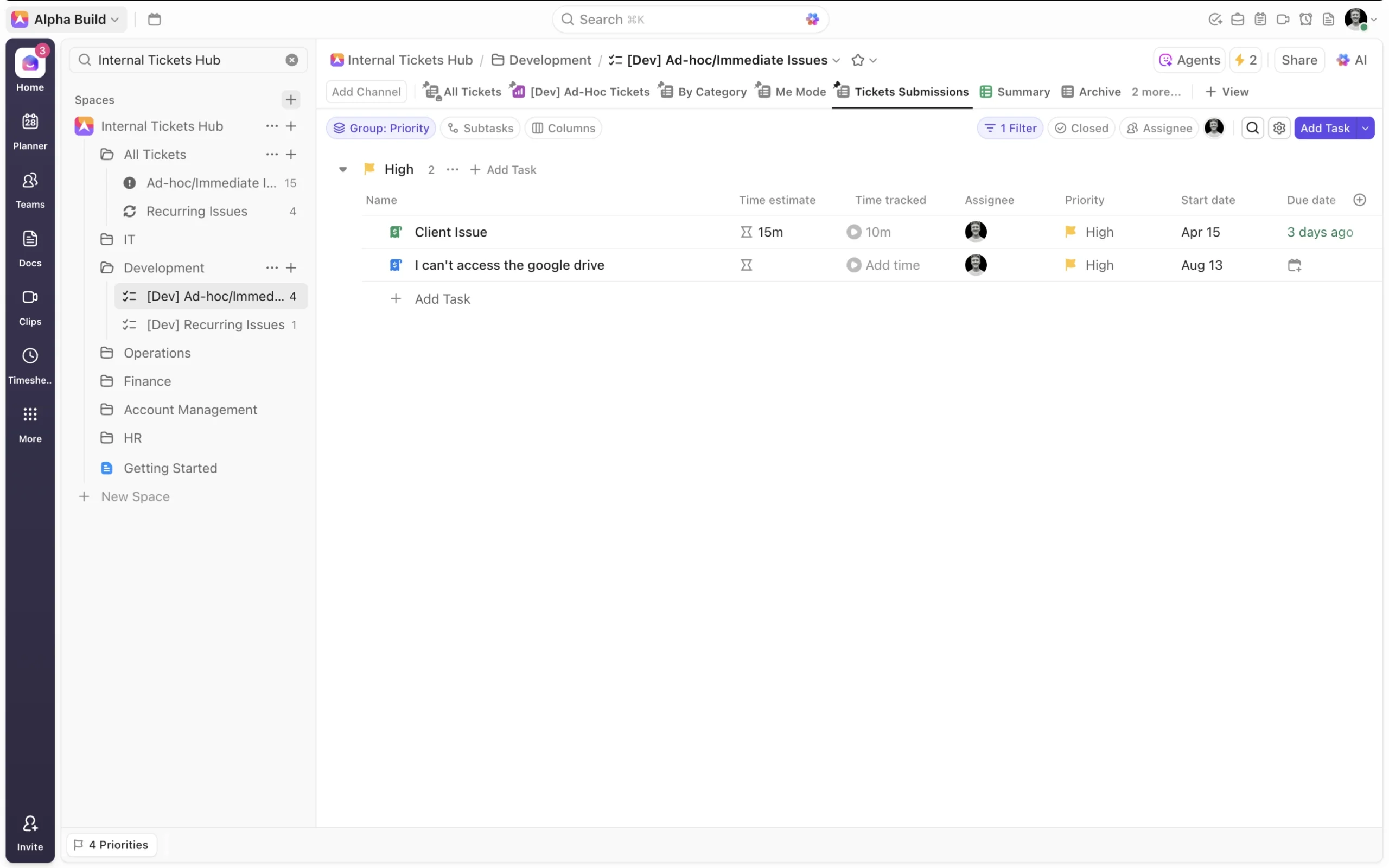Click the Share button
Image resolution: width=1389 pixels, height=868 pixels.
click(1299, 60)
